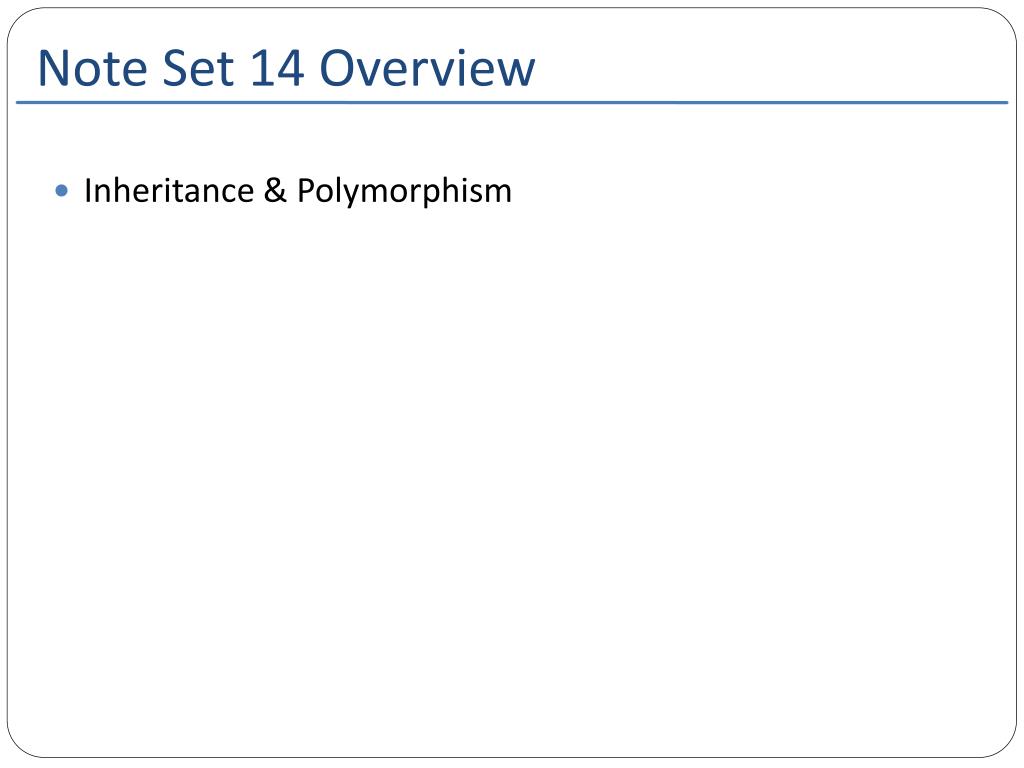
Task: Click the ampersand symbol in the bullet
Action: click(276, 191)
